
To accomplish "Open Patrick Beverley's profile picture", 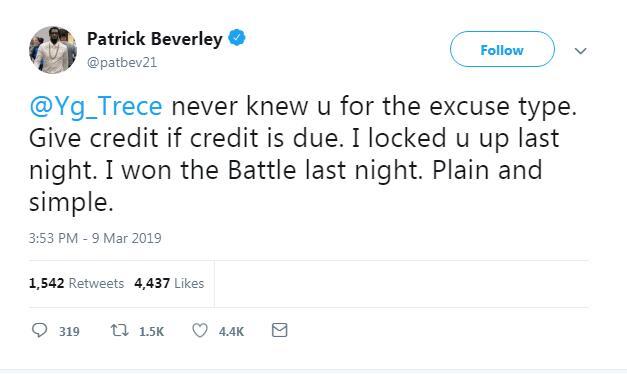I will [x=53, y=50].
